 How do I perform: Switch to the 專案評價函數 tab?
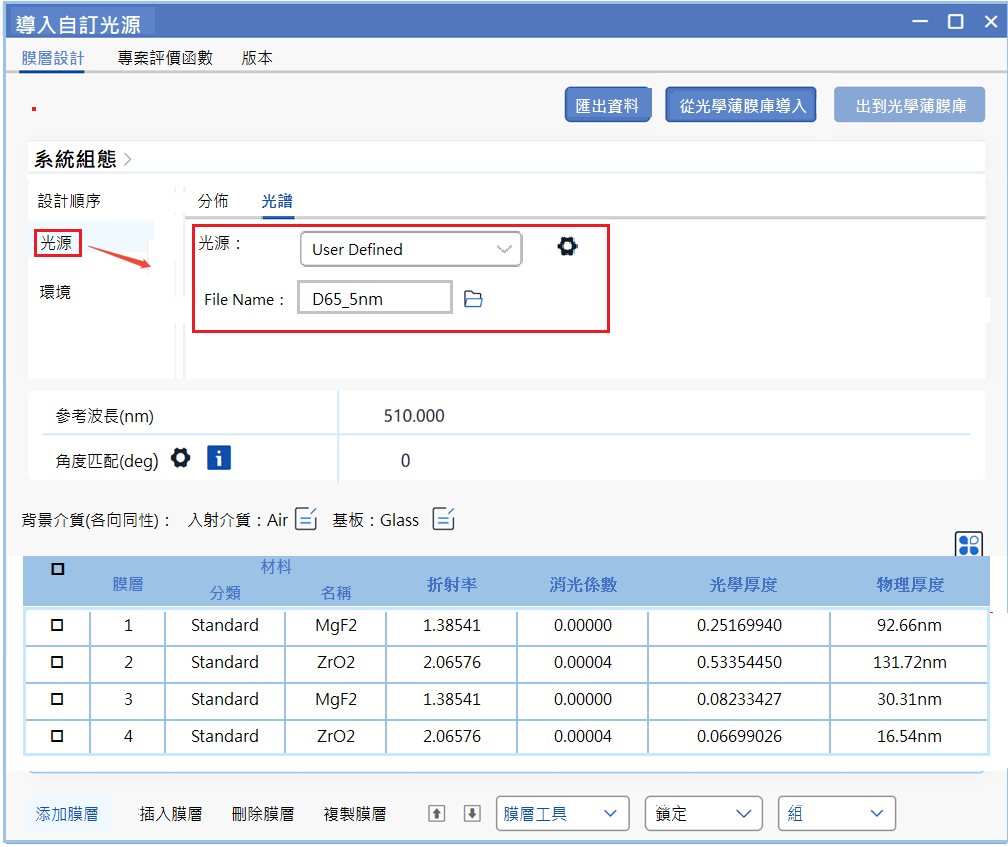coord(165,58)
